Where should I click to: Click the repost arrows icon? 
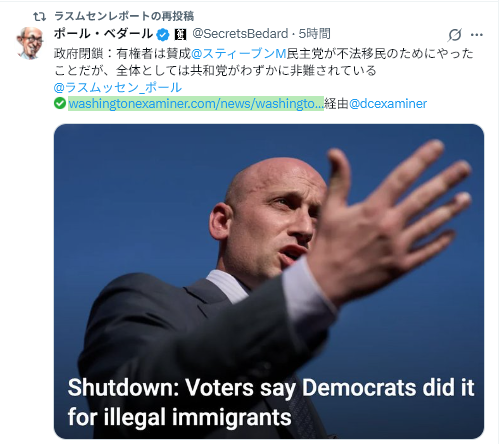coord(39,16)
